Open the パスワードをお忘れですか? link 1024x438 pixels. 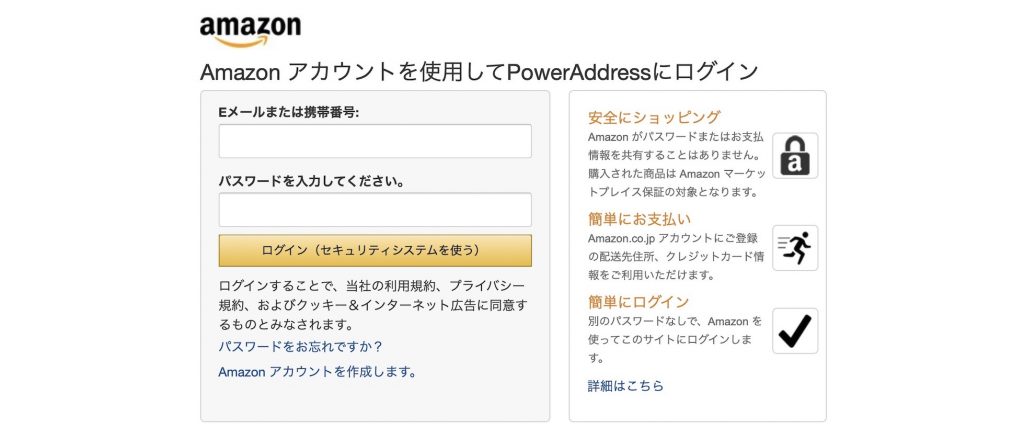[300, 346]
